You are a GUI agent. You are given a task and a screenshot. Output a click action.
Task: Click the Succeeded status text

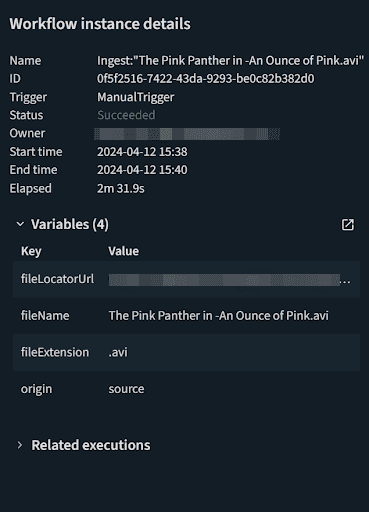126,115
